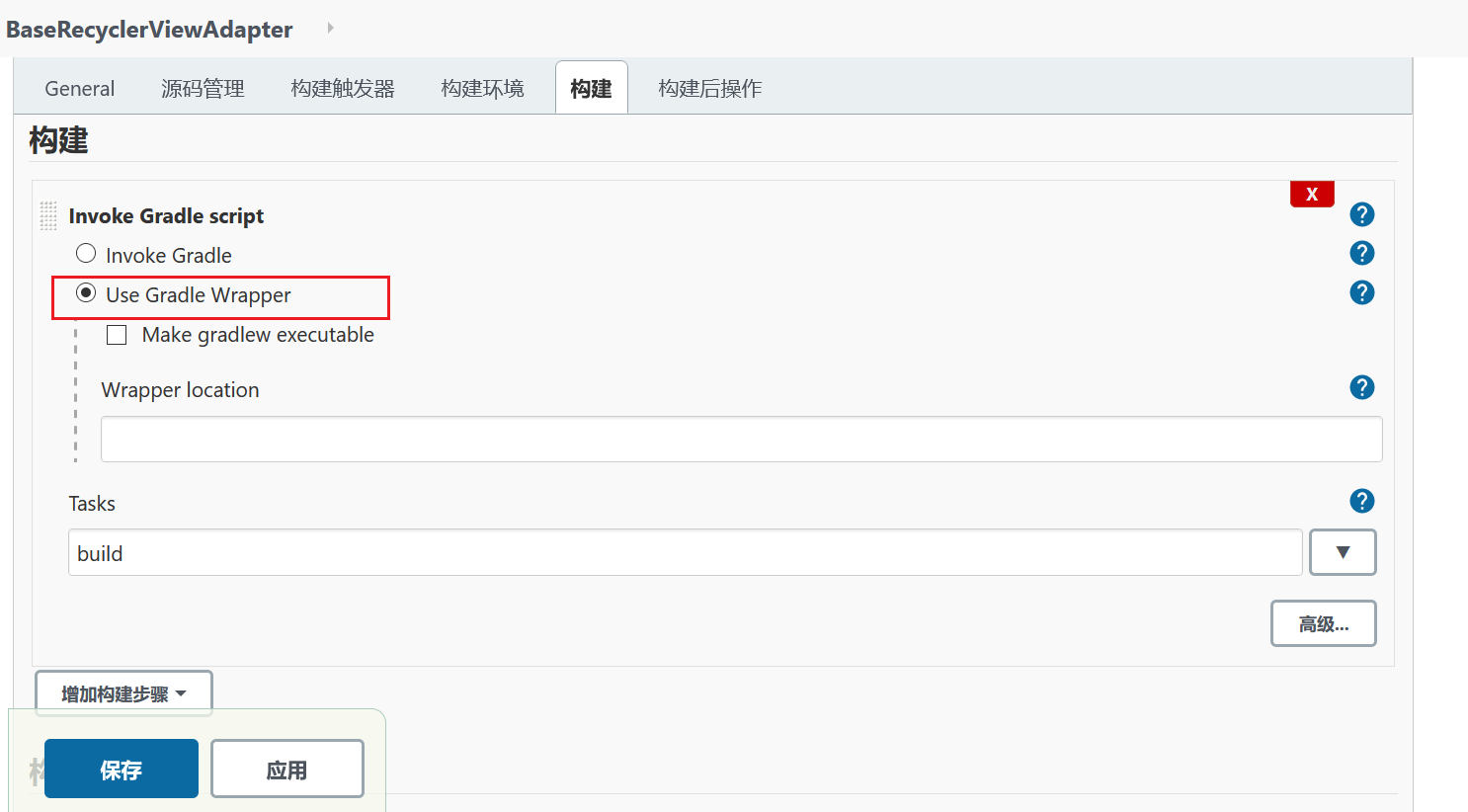Click inside the Wrapper location field
1468x812 pixels.
(741, 439)
